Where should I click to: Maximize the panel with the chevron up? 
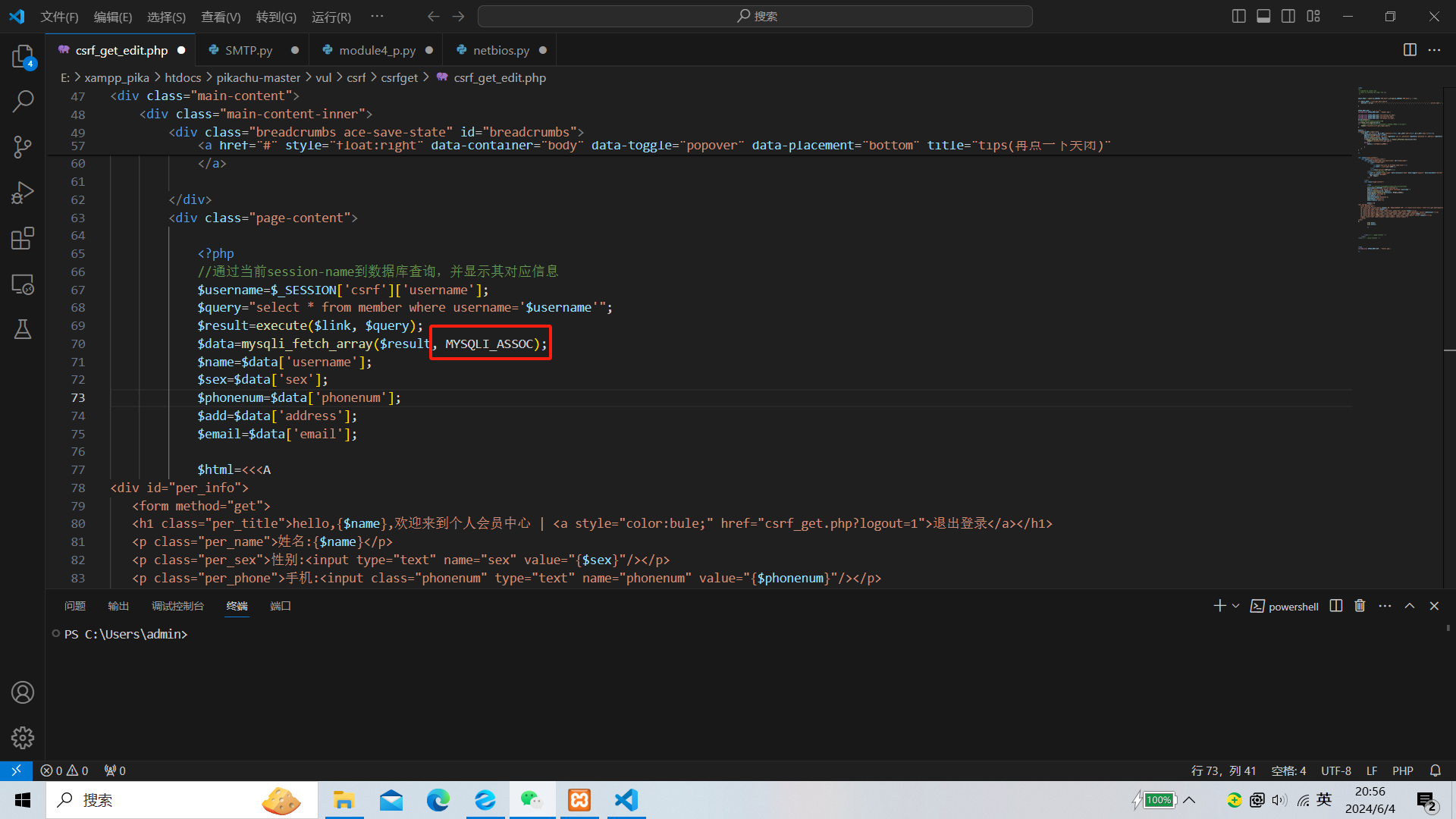[x=1410, y=606]
